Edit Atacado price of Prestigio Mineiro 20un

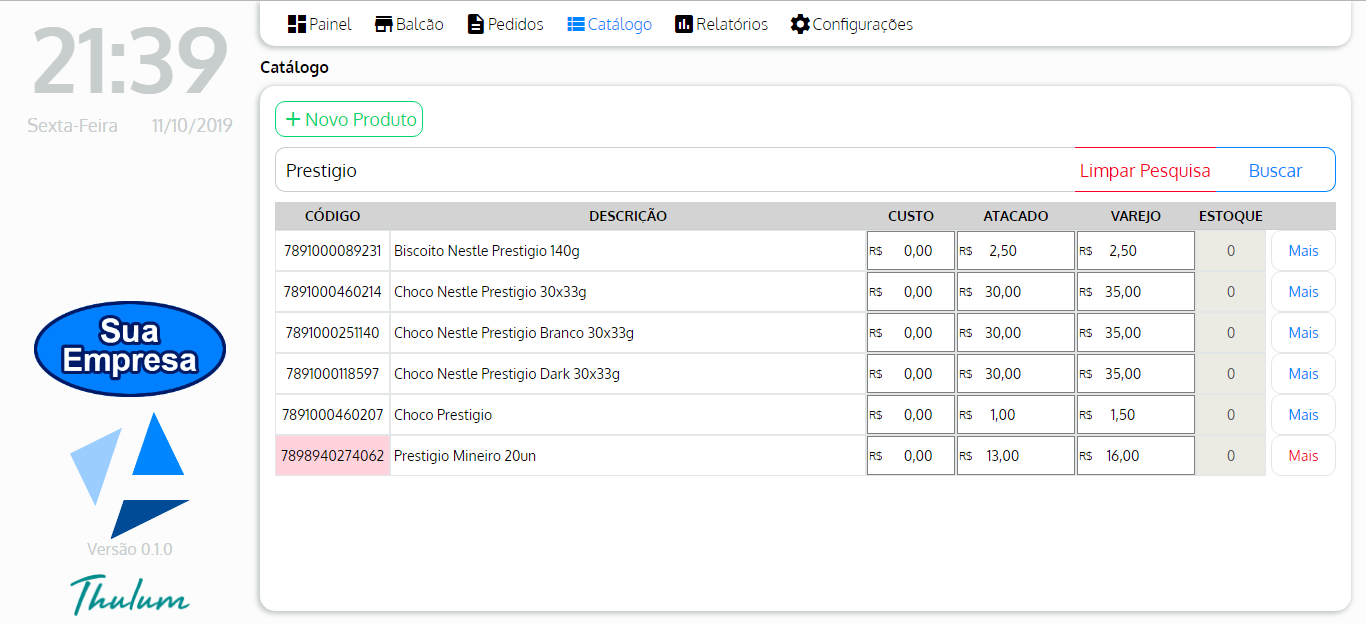[x=1015, y=456]
